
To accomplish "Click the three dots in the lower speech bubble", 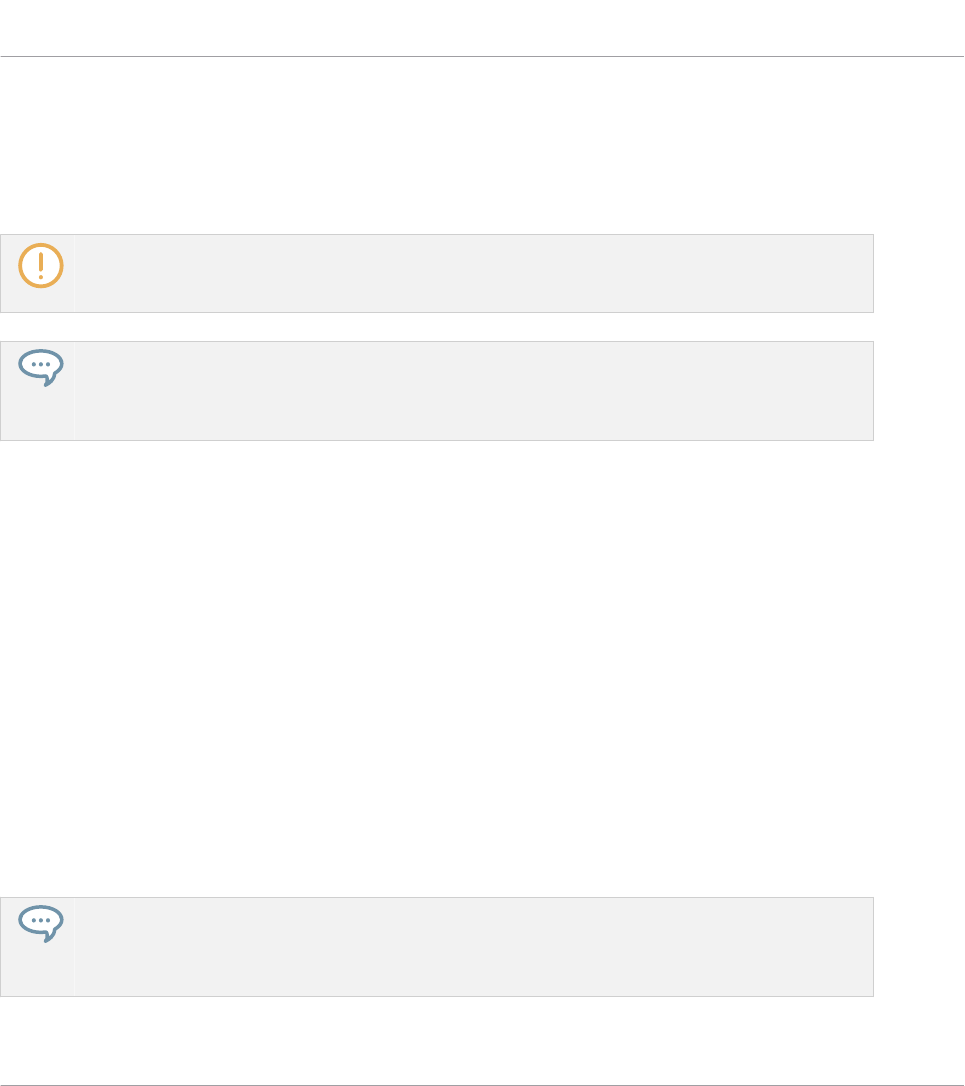I will (x=41, y=920).
